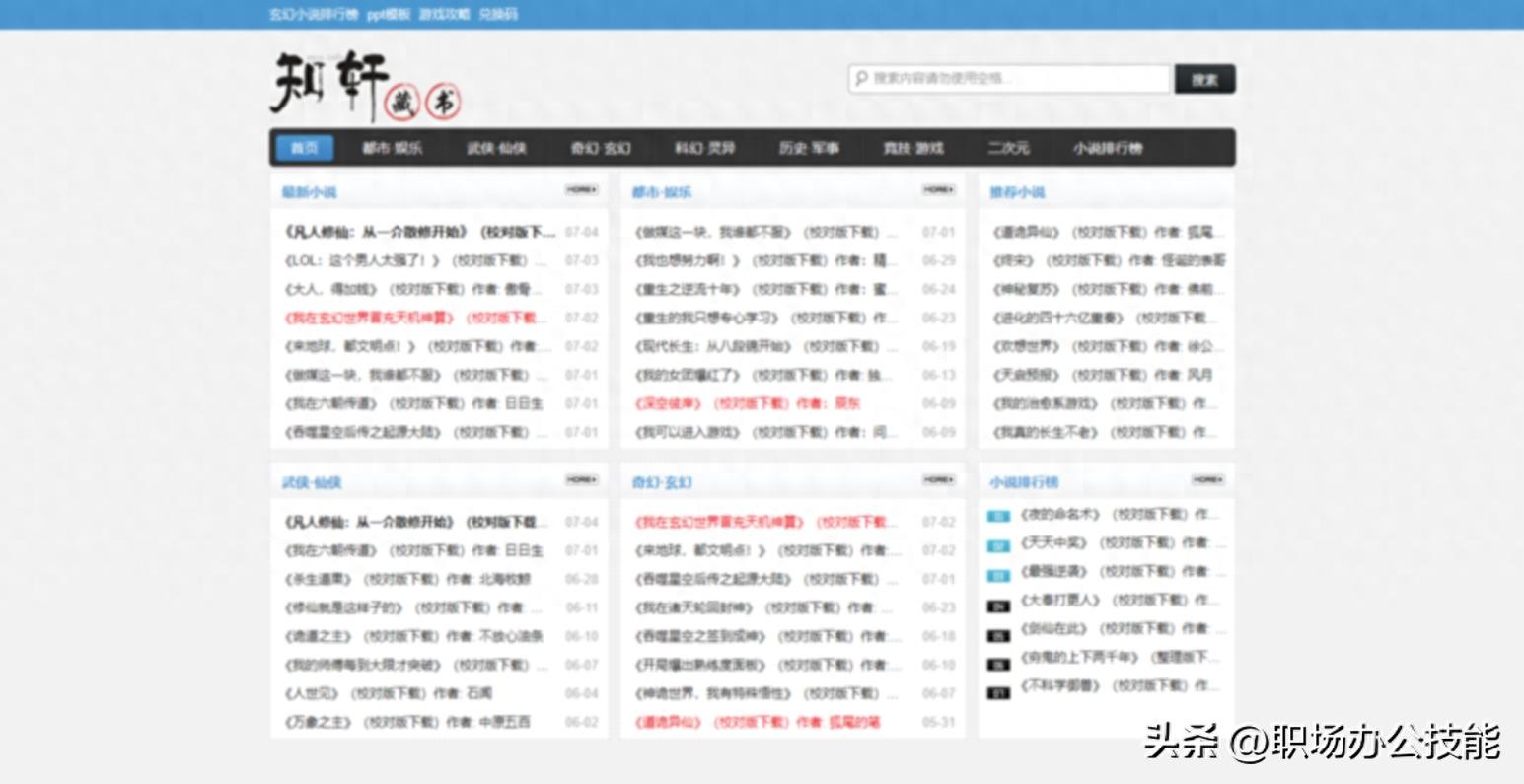The width and height of the screenshot is (1524, 784).
Task: Click rank 01 badge in 小说排行榜 list
Action: pyautogui.click(x=998, y=516)
